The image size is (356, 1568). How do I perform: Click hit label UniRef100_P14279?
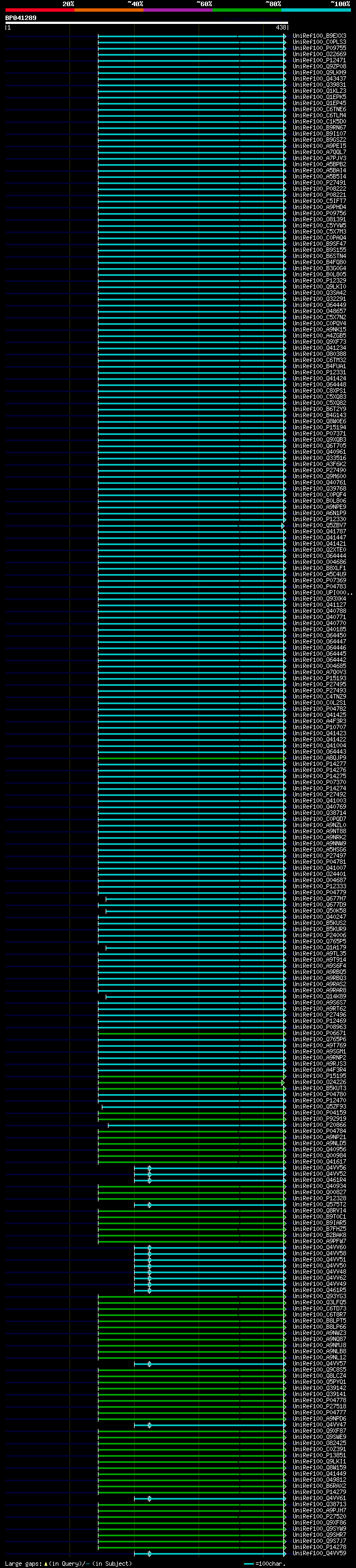point(319,1492)
